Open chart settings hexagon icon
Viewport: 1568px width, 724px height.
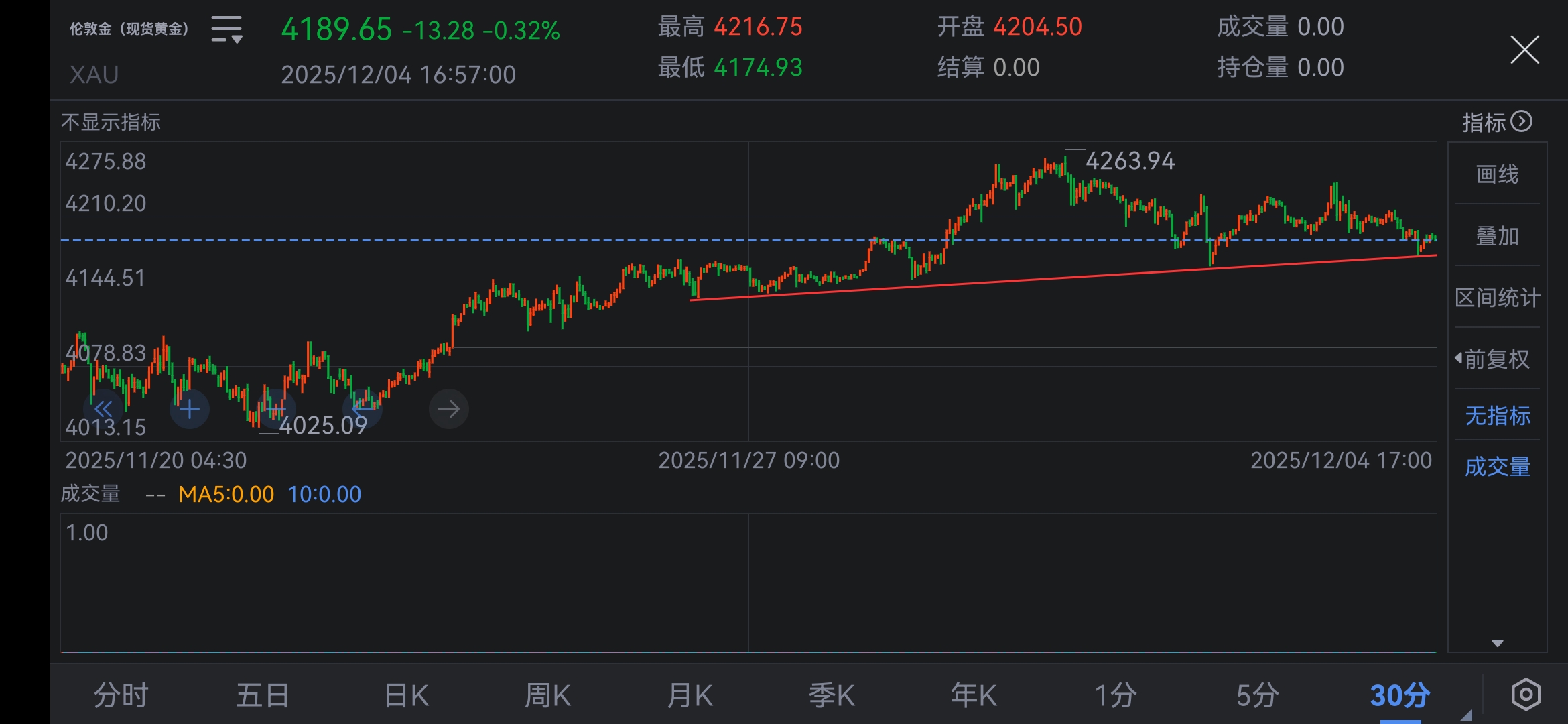[1526, 695]
